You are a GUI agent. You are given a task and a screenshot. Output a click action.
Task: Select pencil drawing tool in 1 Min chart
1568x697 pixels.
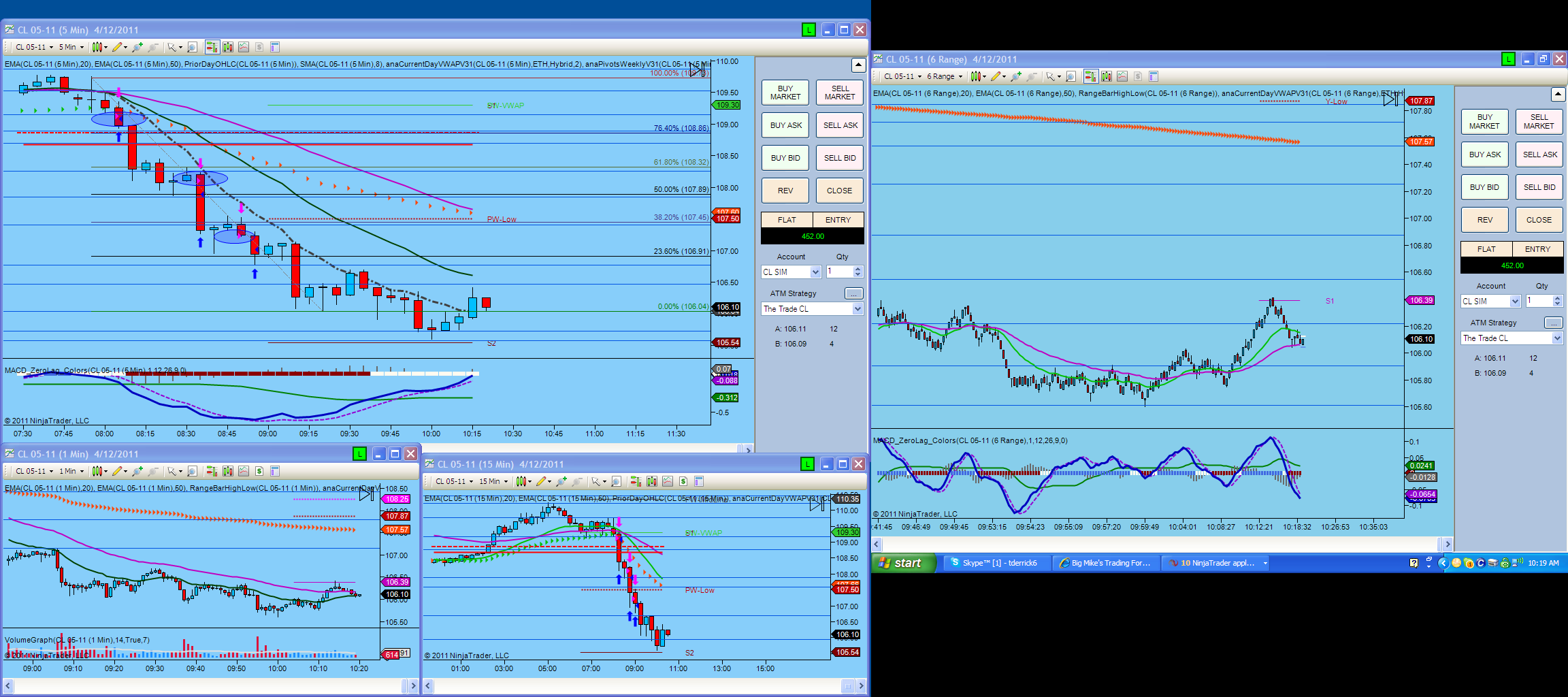point(119,471)
